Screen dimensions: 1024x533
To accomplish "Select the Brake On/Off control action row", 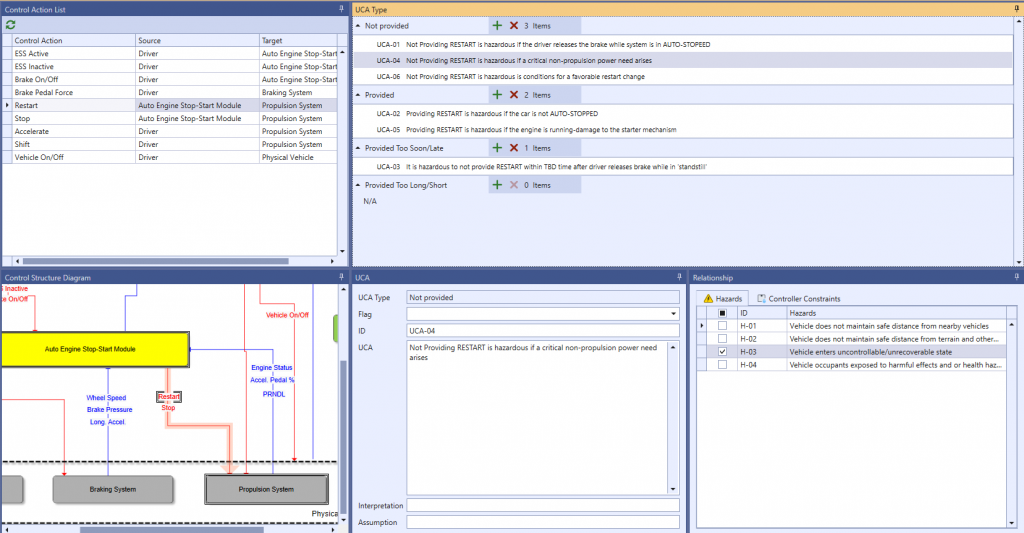I will 170,79.
